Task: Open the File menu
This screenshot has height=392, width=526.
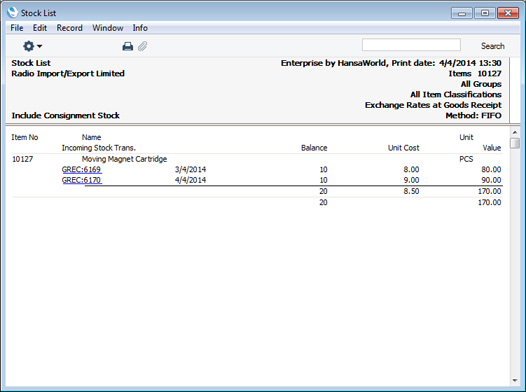Action: click(x=17, y=28)
